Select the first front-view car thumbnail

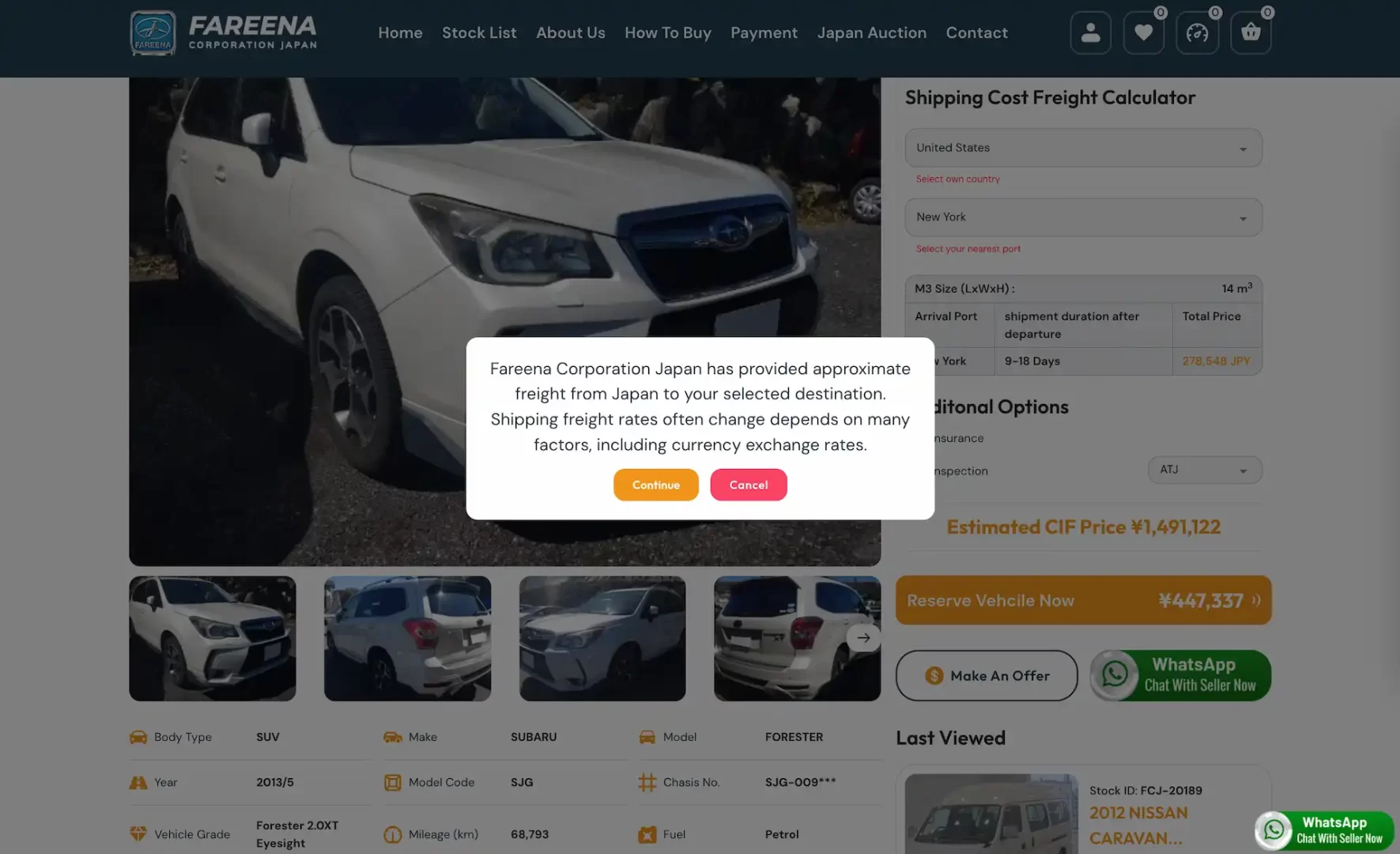click(x=213, y=638)
